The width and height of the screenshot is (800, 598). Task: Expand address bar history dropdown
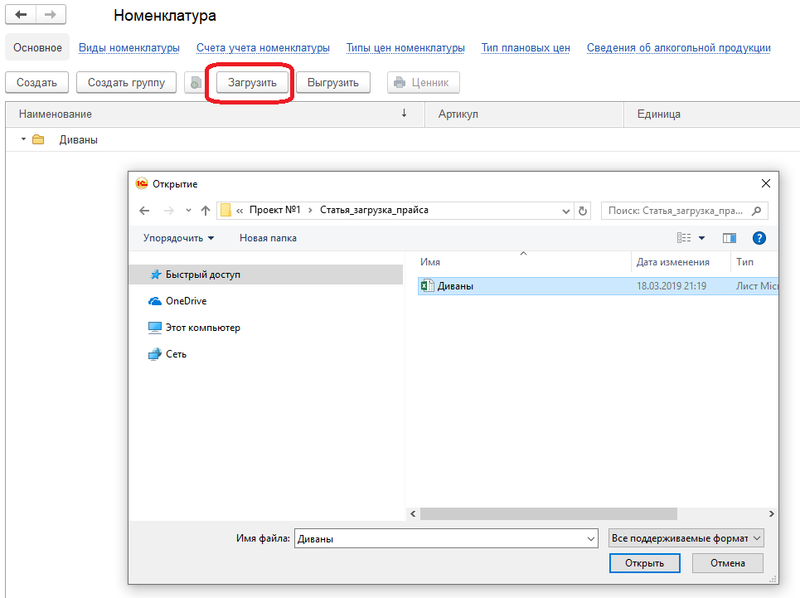pyautogui.click(x=566, y=211)
